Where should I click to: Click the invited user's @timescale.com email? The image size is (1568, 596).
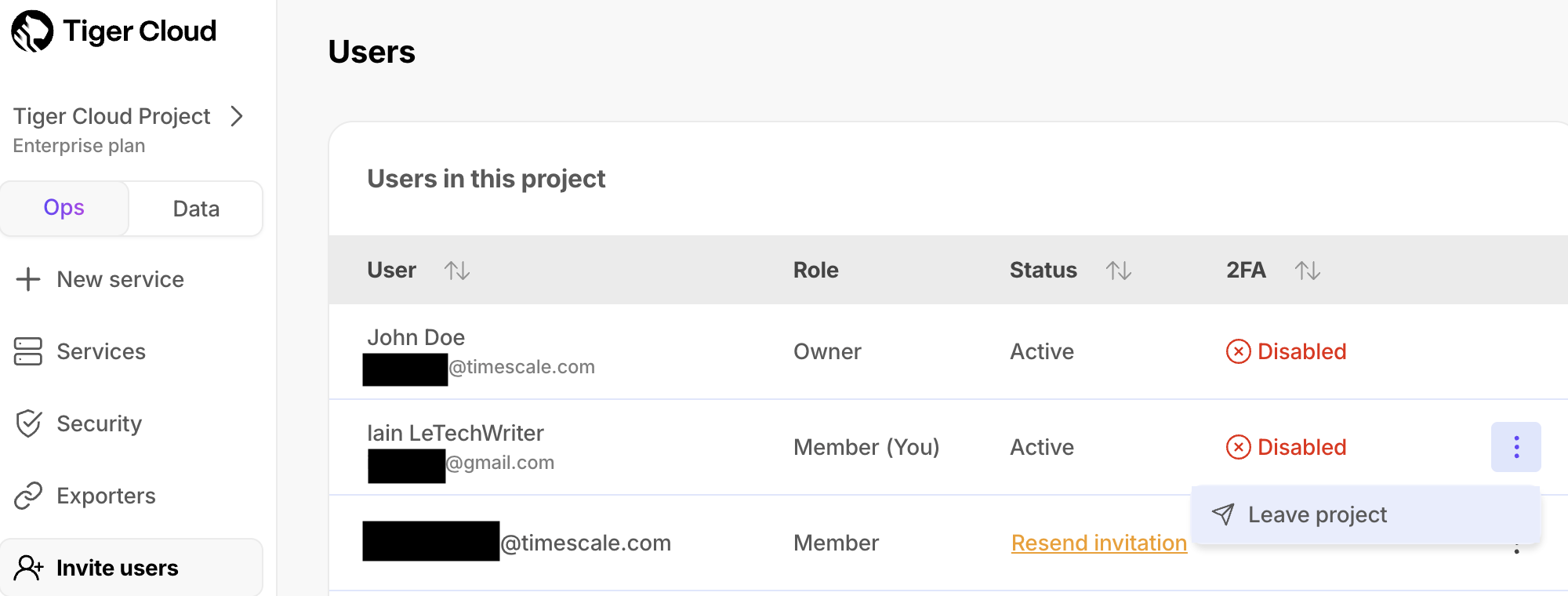point(586,543)
